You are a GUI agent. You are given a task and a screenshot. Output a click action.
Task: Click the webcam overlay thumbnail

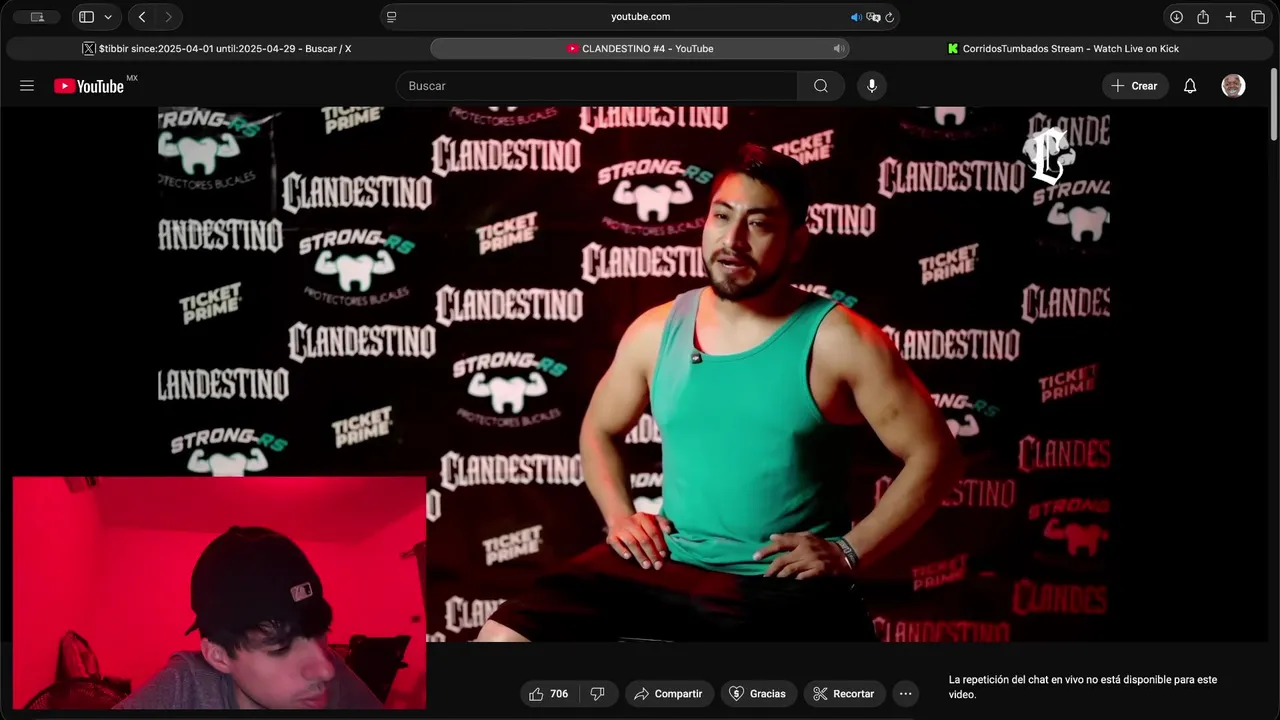coord(219,592)
